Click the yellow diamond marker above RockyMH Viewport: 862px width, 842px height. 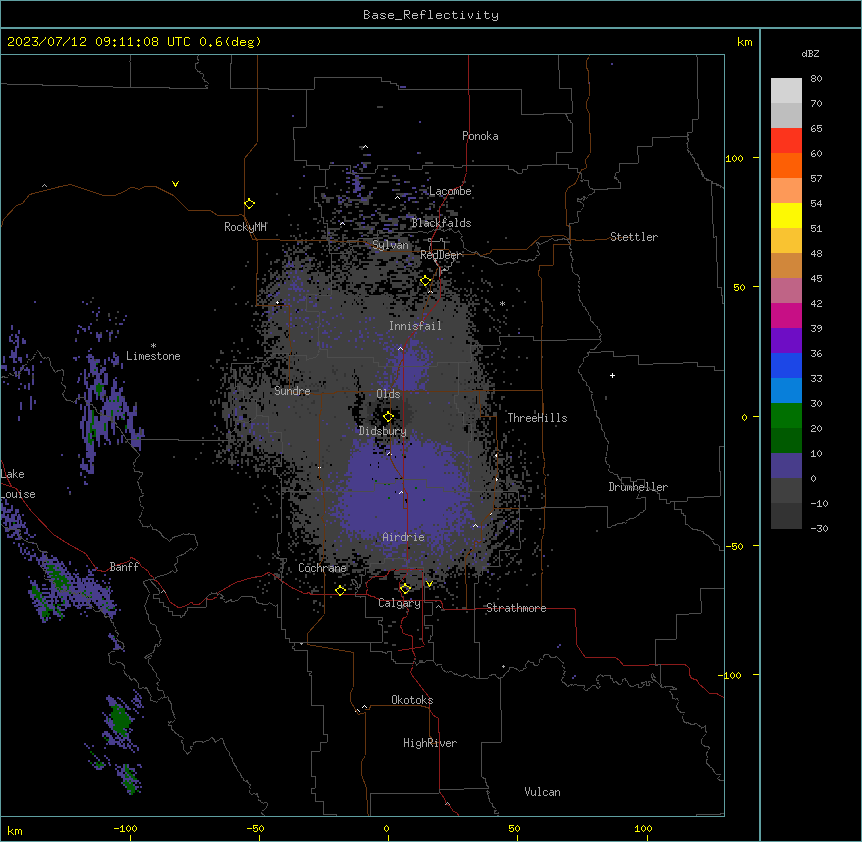point(249,204)
